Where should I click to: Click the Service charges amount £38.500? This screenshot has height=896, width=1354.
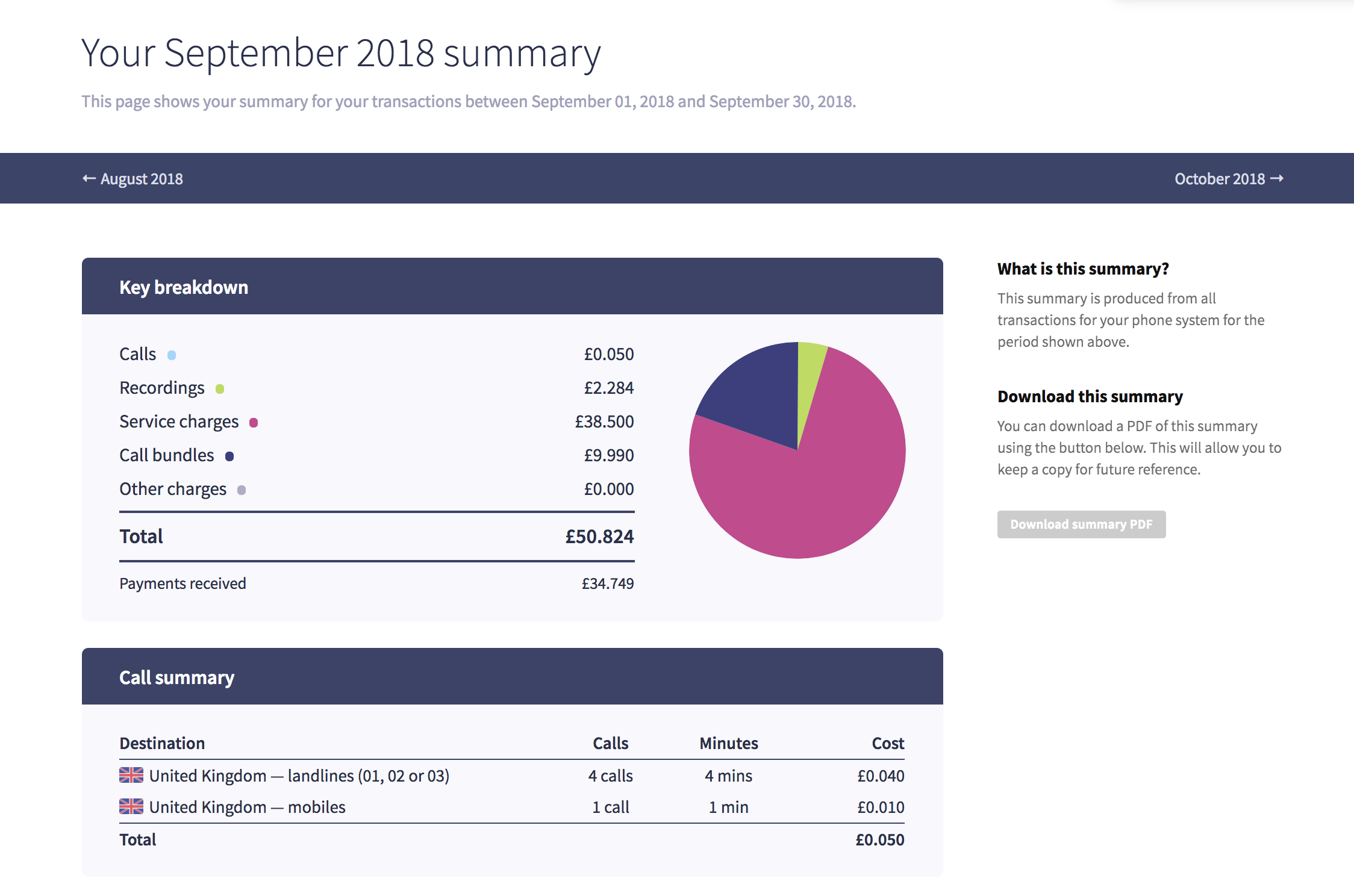604,422
